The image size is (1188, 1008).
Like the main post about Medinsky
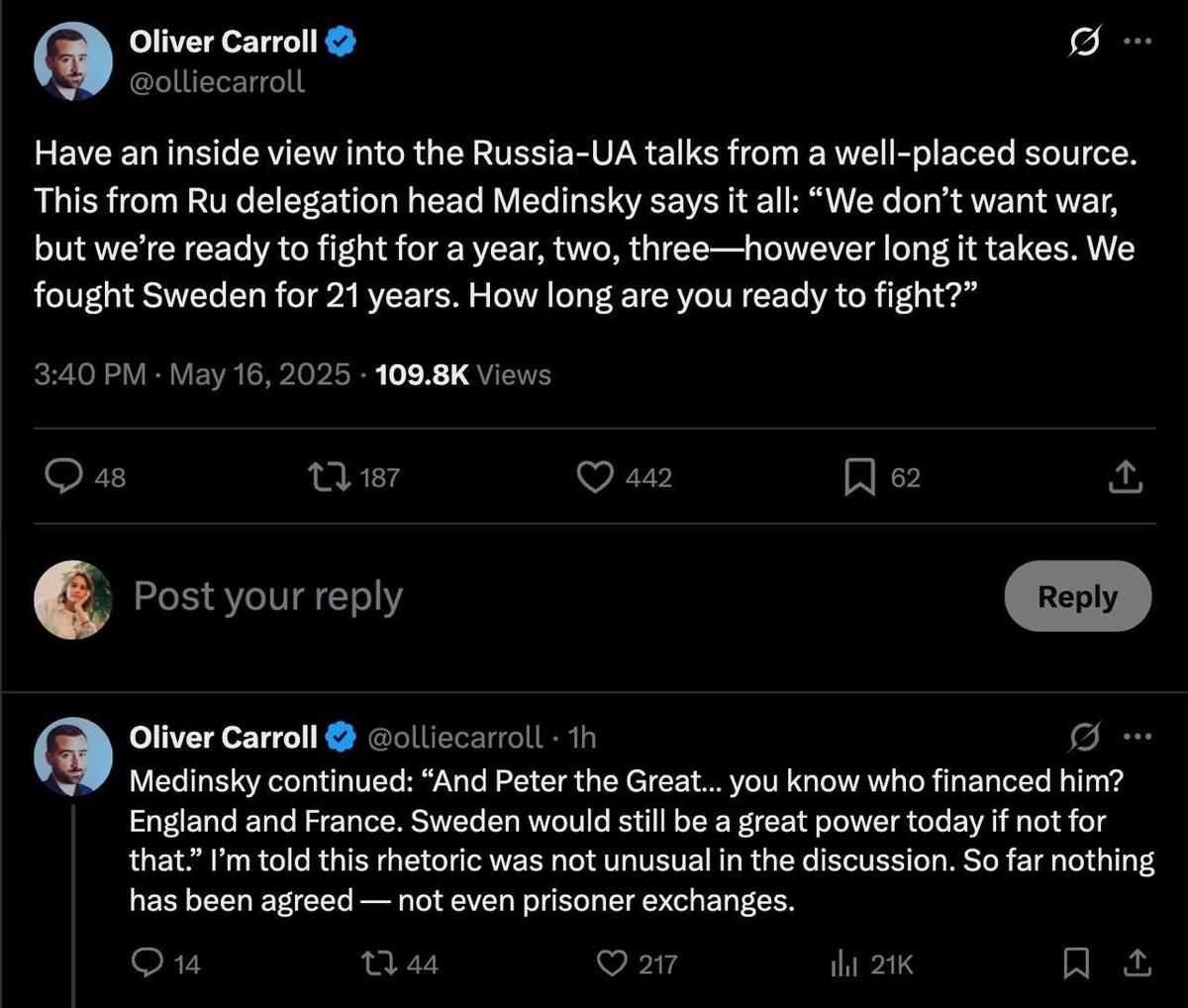595,477
